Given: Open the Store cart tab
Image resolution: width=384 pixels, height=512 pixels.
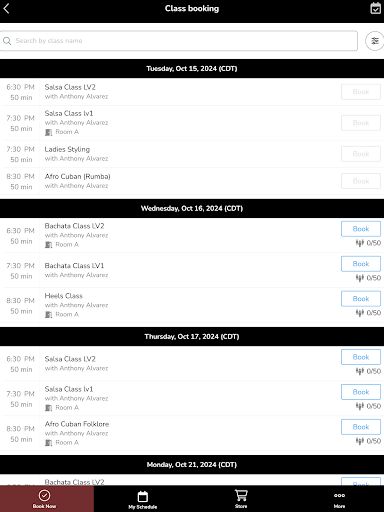Looking at the screenshot, I should pyautogui.click(x=241, y=498).
